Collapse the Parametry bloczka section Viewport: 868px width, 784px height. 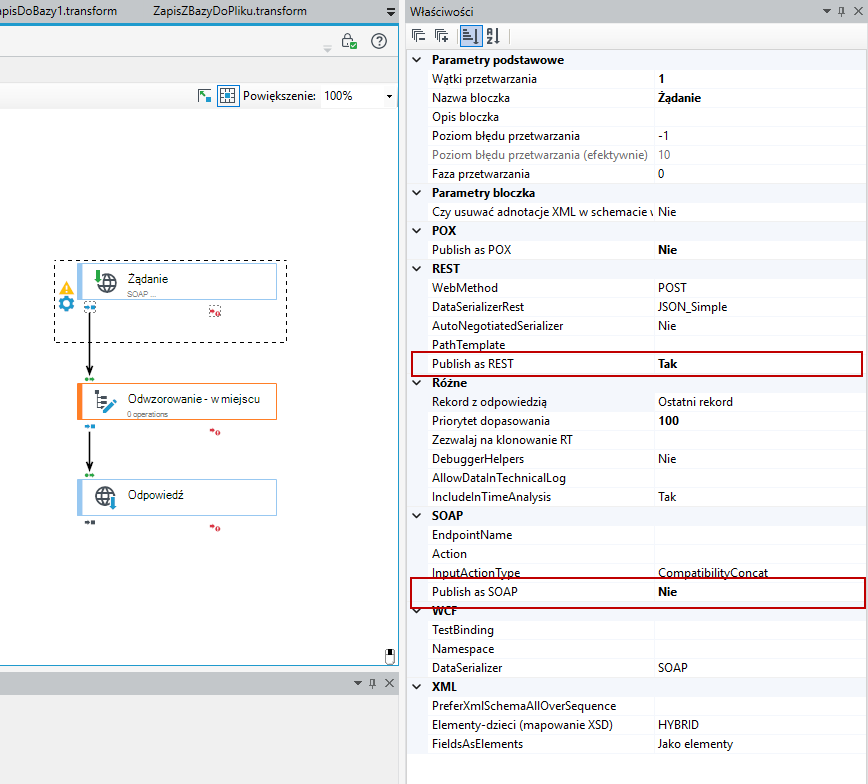tap(417, 193)
